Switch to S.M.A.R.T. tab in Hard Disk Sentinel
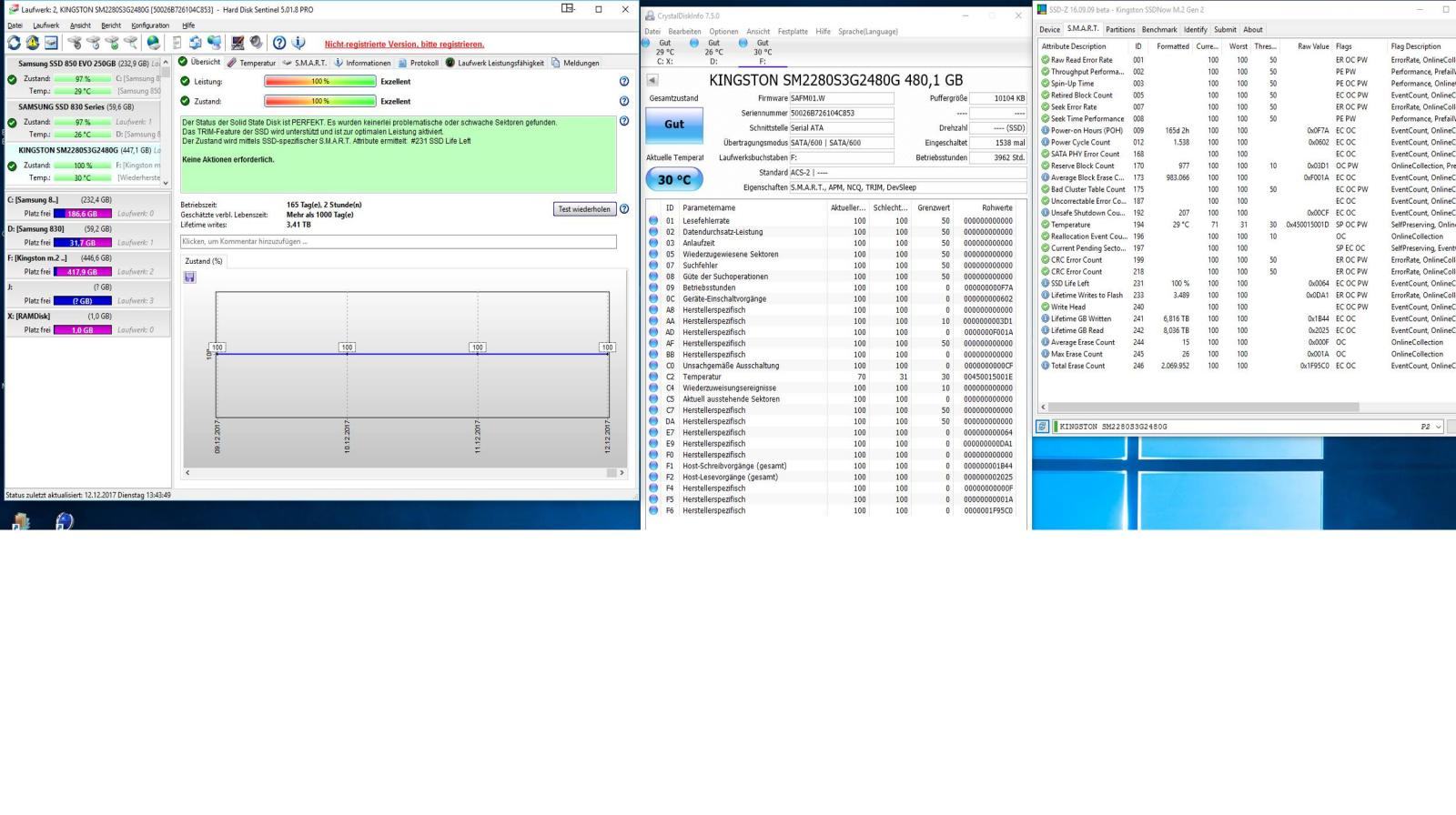This screenshot has width=1456, height=815. point(305,63)
